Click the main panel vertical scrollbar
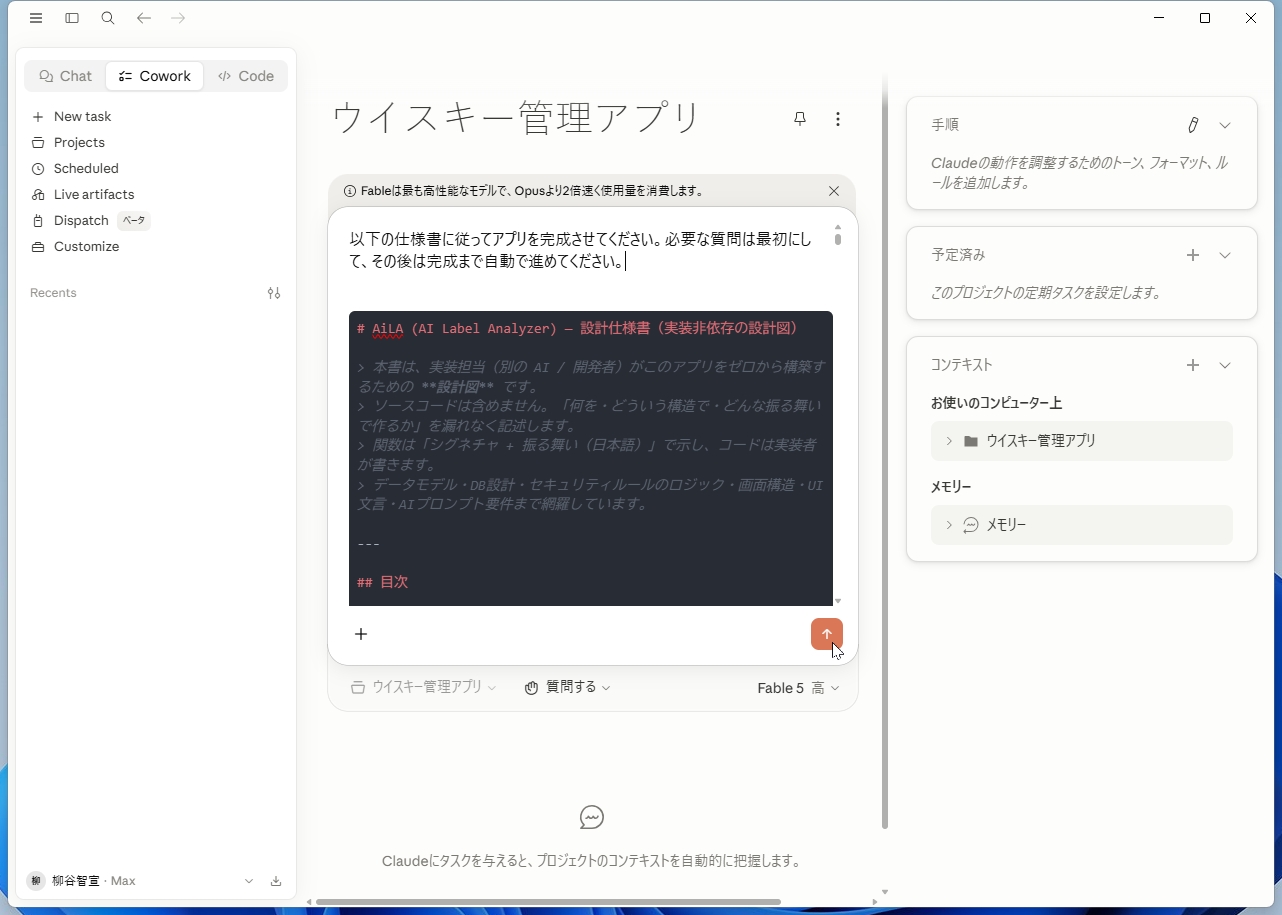Screen dimensions: 1282x915 (x=884, y=450)
